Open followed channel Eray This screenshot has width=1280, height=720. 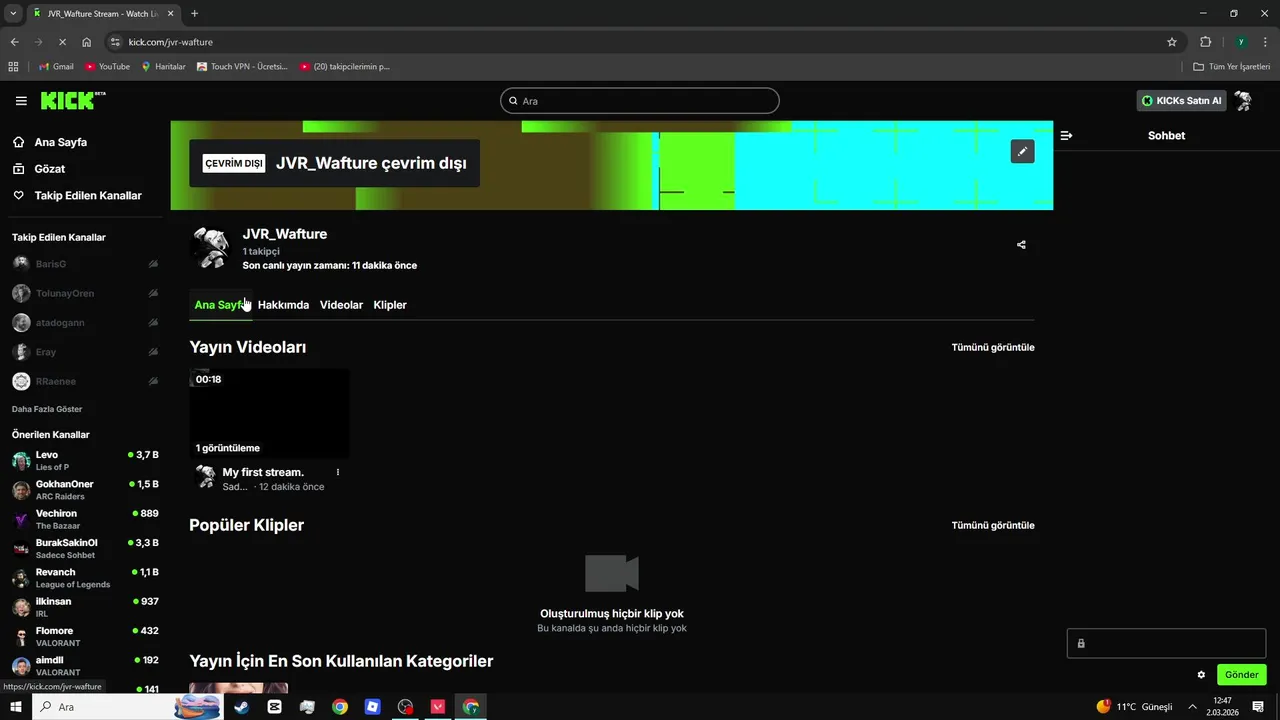point(85,352)
